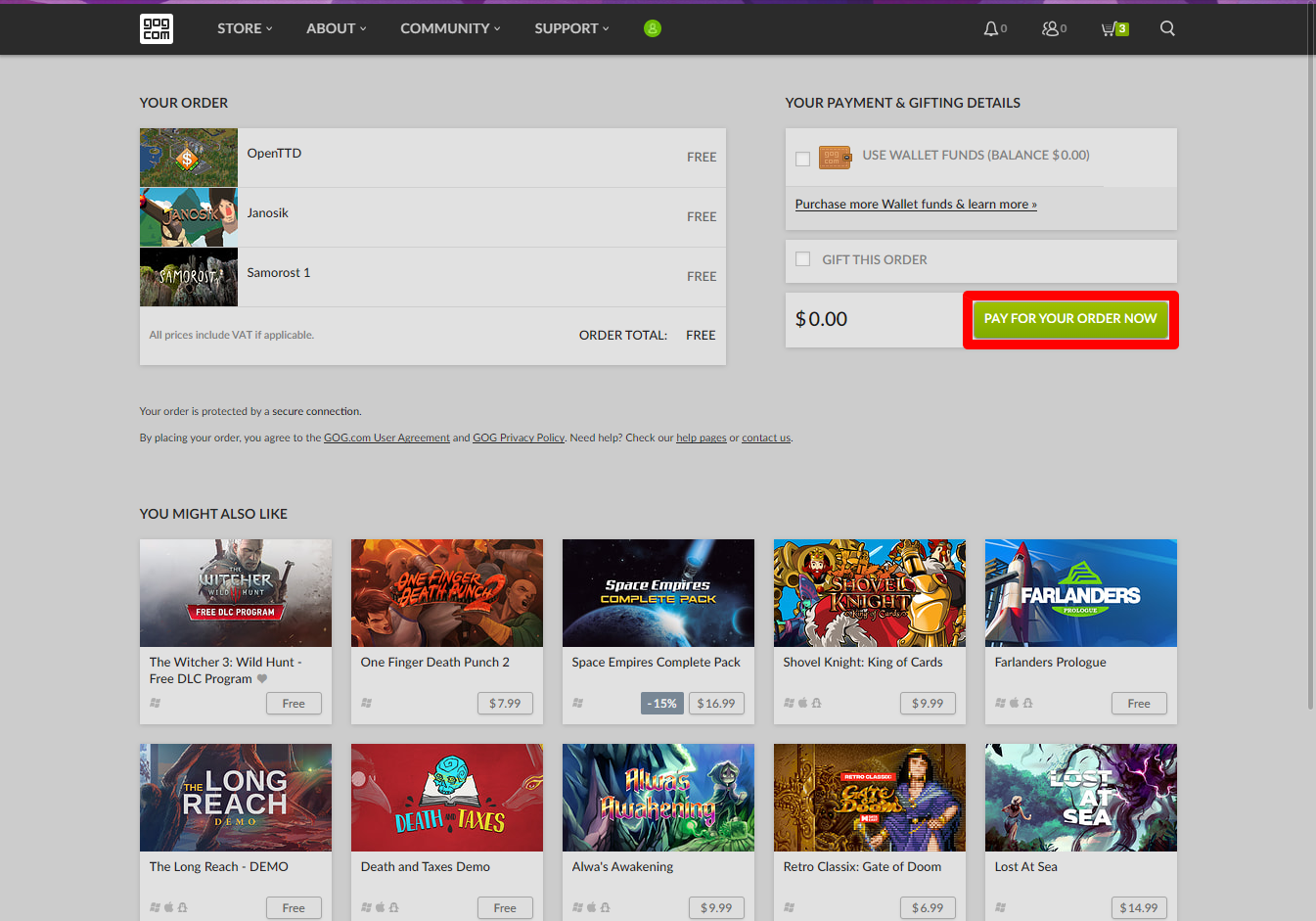1316x921 pixels.
Task: Open Farlanders Prologue cover image
Action: 1081,593
